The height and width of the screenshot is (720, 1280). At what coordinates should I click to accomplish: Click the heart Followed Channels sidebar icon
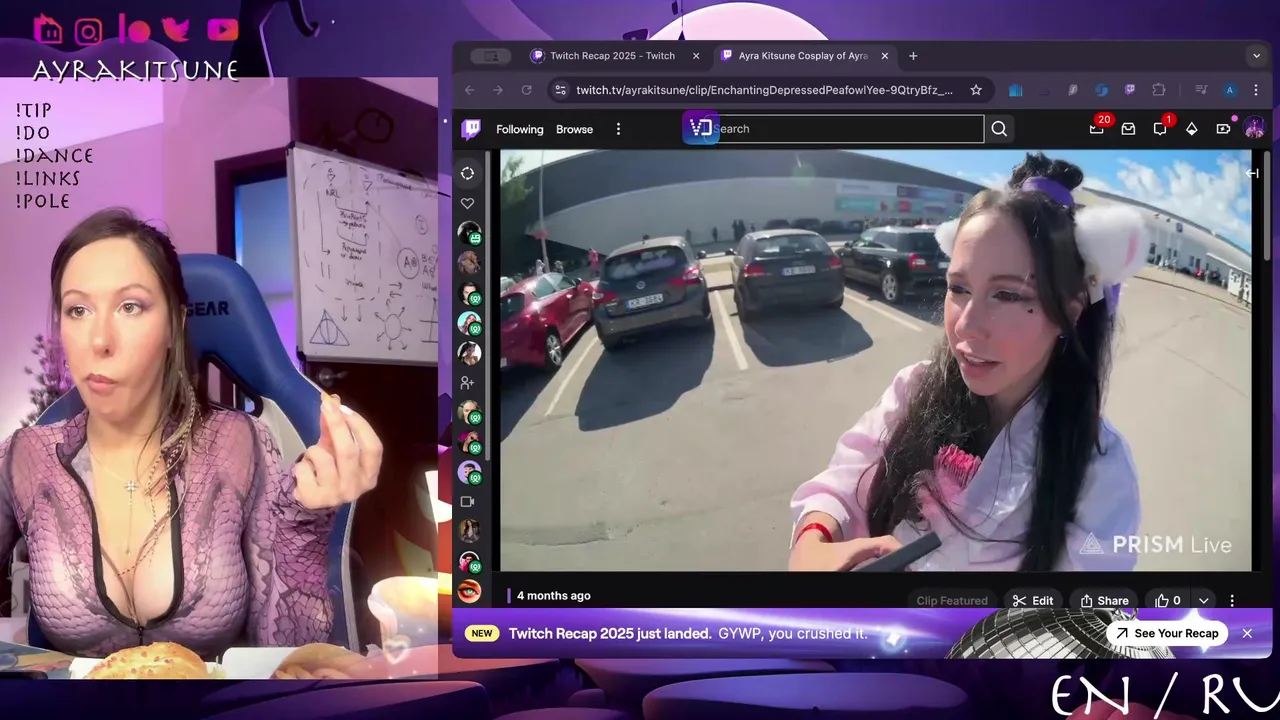(x=467, y=203)
